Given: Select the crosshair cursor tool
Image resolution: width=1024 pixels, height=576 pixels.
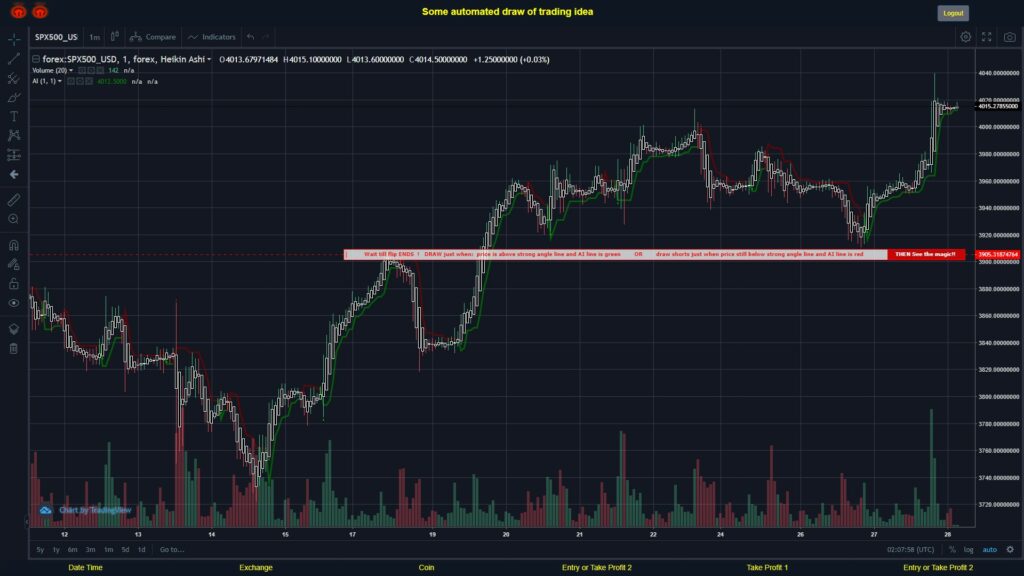Looking at the screenshot, I should (x=14, y=40).
